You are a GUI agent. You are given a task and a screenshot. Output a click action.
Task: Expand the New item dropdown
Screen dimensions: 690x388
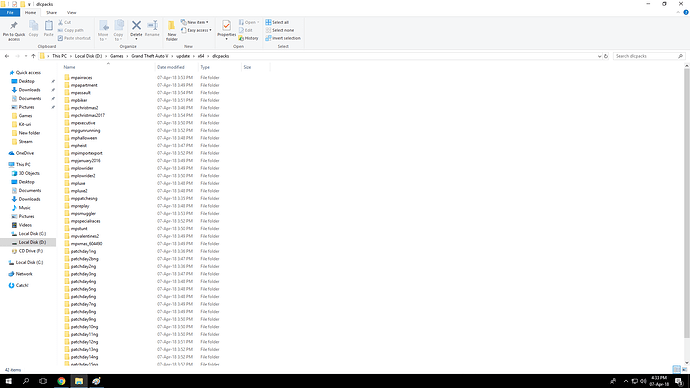tap(195, 22)
